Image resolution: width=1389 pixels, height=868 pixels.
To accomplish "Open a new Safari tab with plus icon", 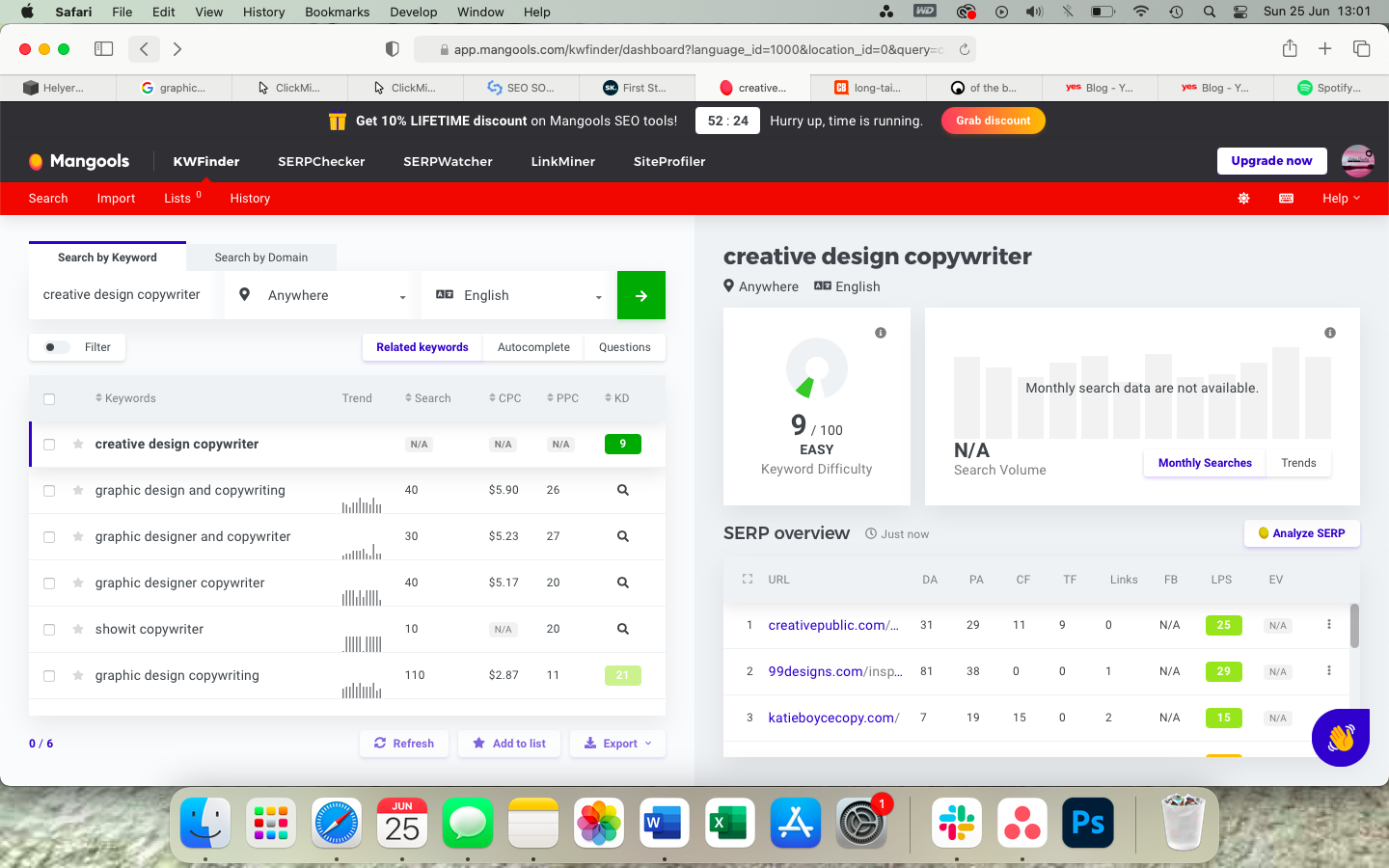I will (x=1325, y=48).
